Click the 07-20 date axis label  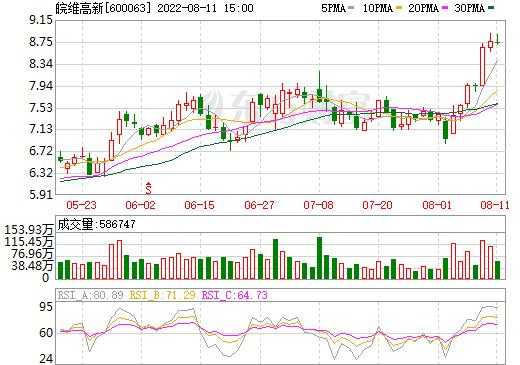tap(378, 205)
